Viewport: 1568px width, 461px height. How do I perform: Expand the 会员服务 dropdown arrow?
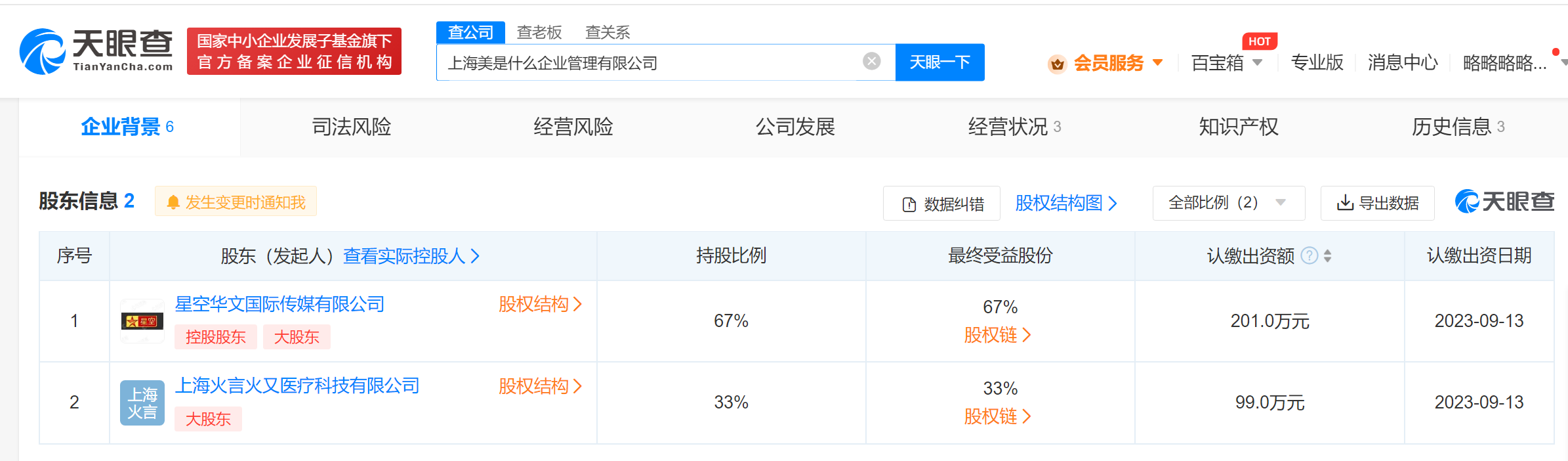[x=1158, y=63]
